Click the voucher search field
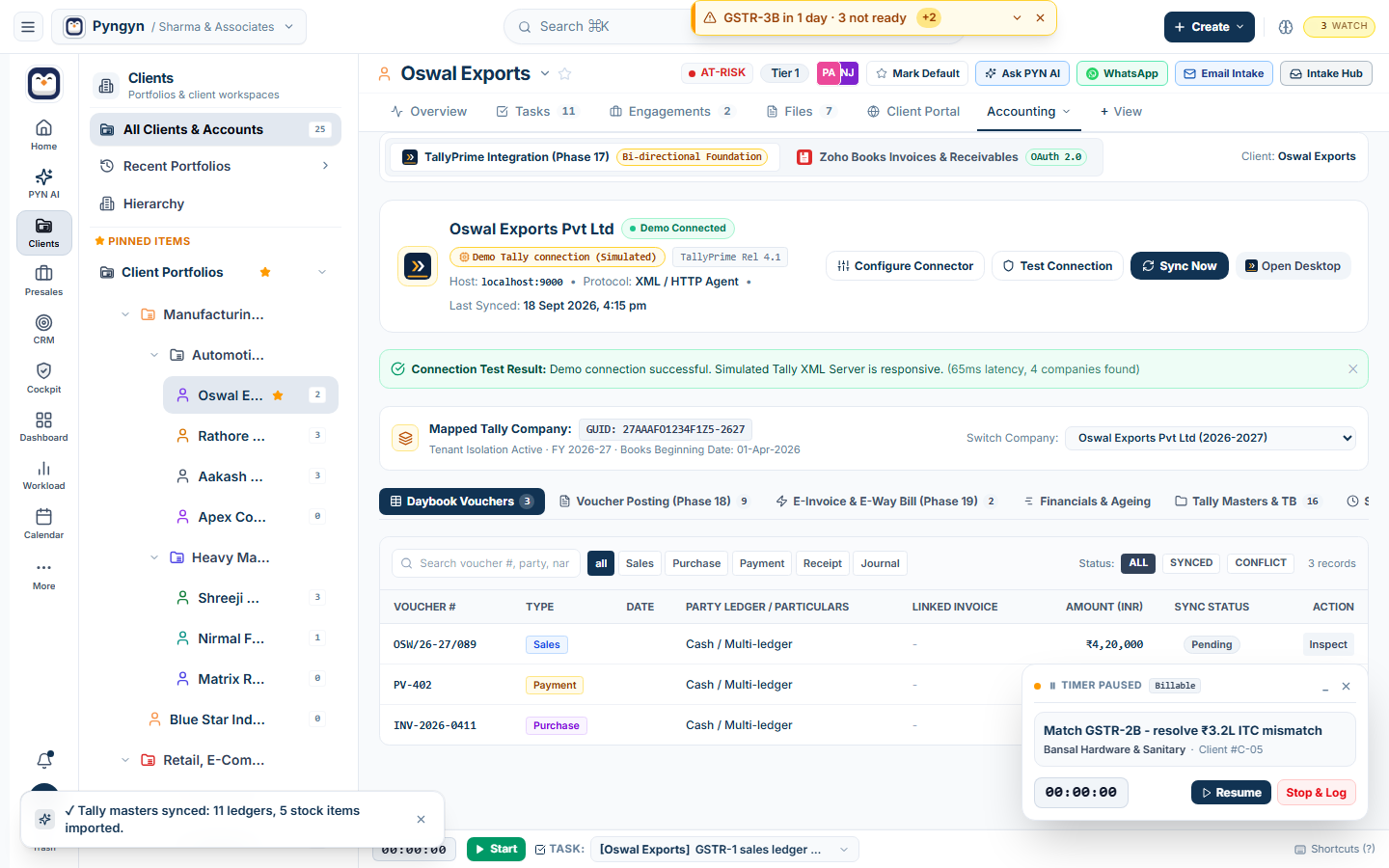Screen dimensions: 1389x868 tap(486, 563)
